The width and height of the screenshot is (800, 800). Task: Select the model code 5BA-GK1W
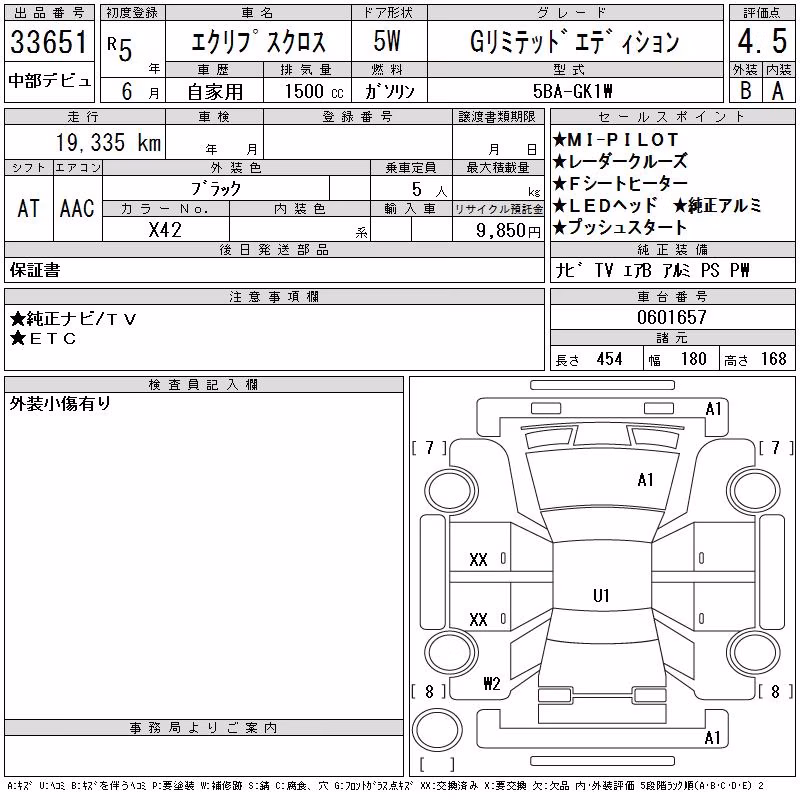(x=572, y=91)
